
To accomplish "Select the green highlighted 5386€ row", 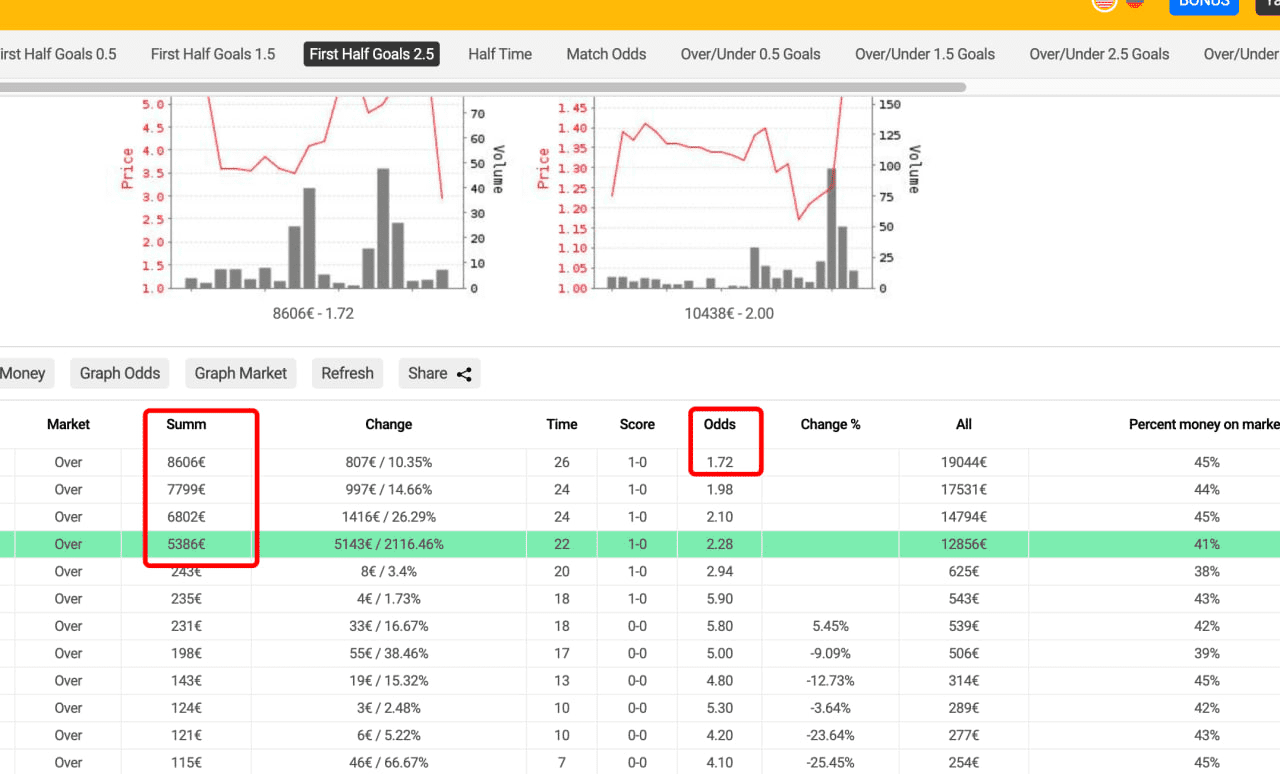I will pos(640,544).
